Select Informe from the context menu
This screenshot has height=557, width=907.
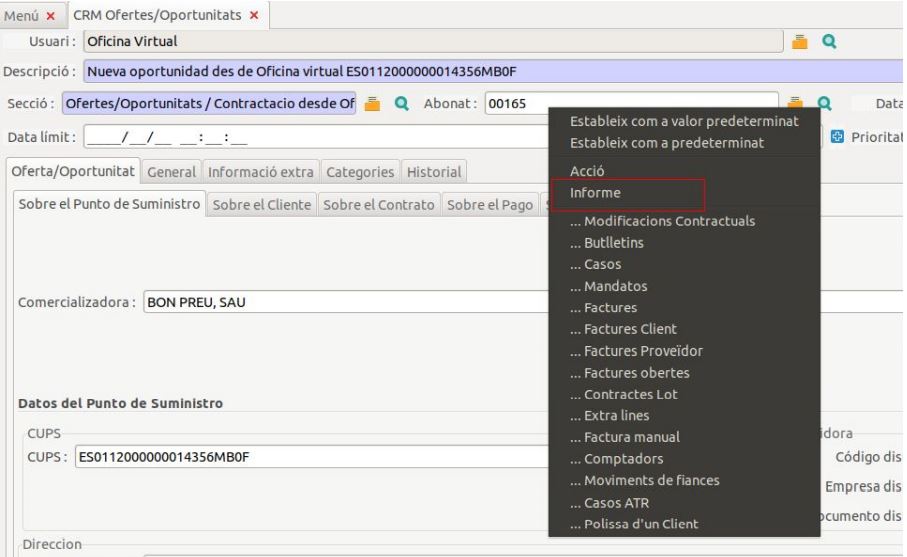pos(595,193)
